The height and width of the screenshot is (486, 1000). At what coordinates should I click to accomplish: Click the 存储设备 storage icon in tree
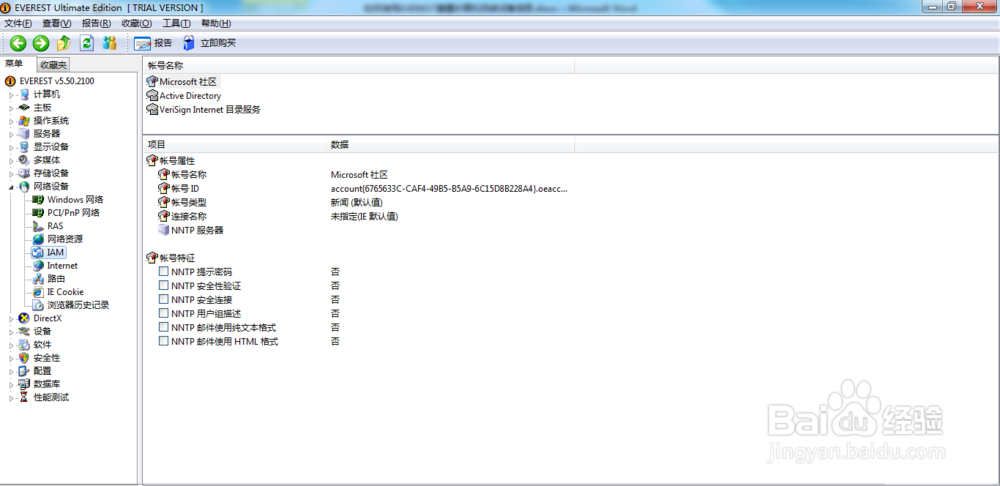pyautogui.click(x=24, y=173)
